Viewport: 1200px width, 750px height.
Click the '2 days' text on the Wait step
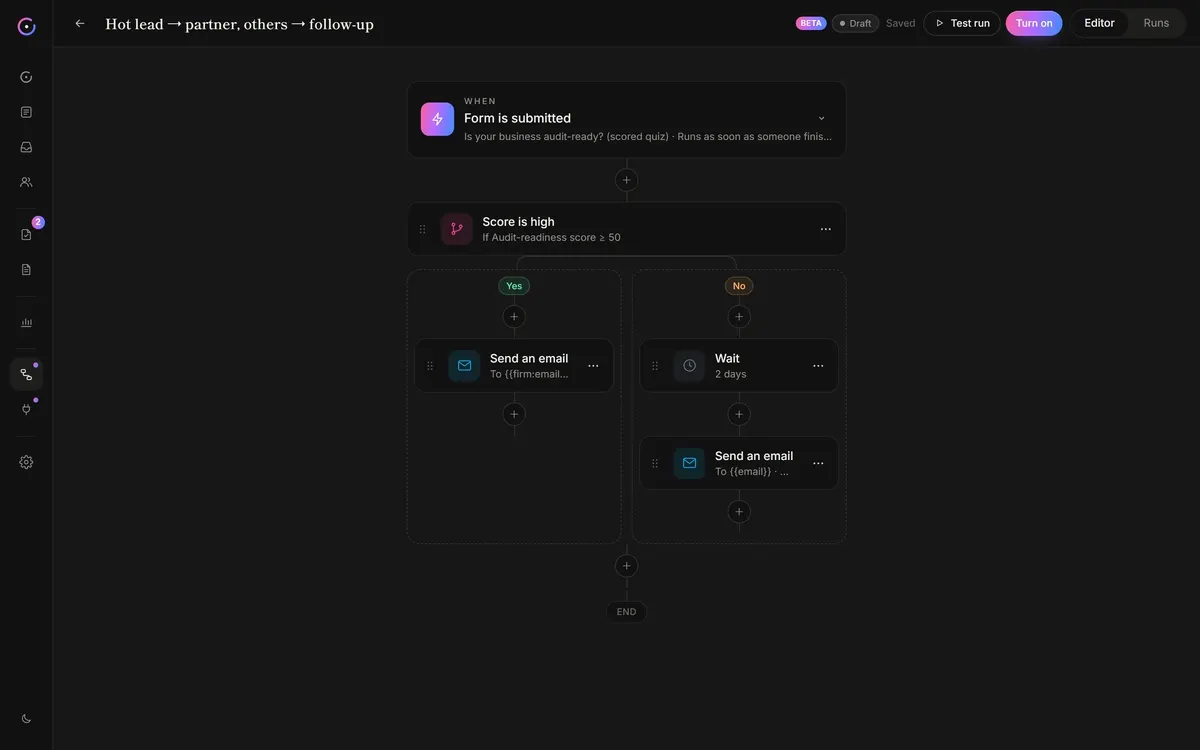point(731,374)
